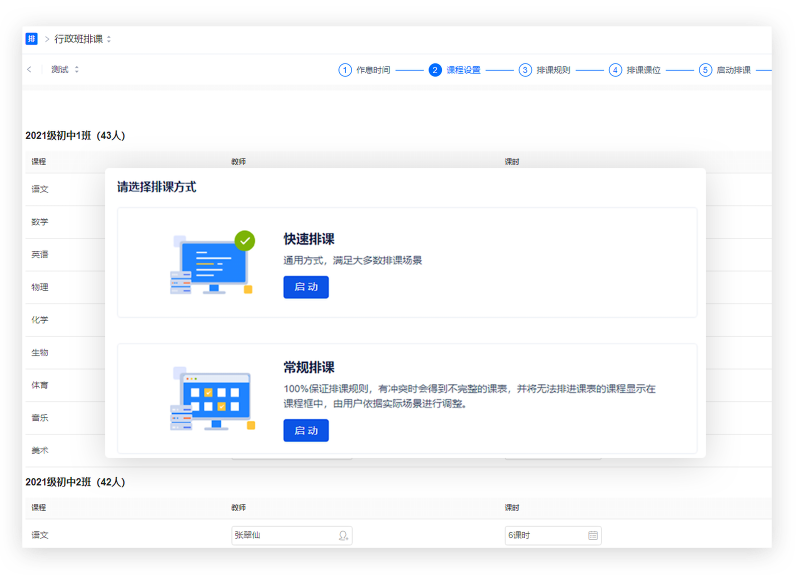The height and width of the screenshot is (575, 803).
Task: Click the teacher field showing 张丽仙
Action: click(291, 535)
